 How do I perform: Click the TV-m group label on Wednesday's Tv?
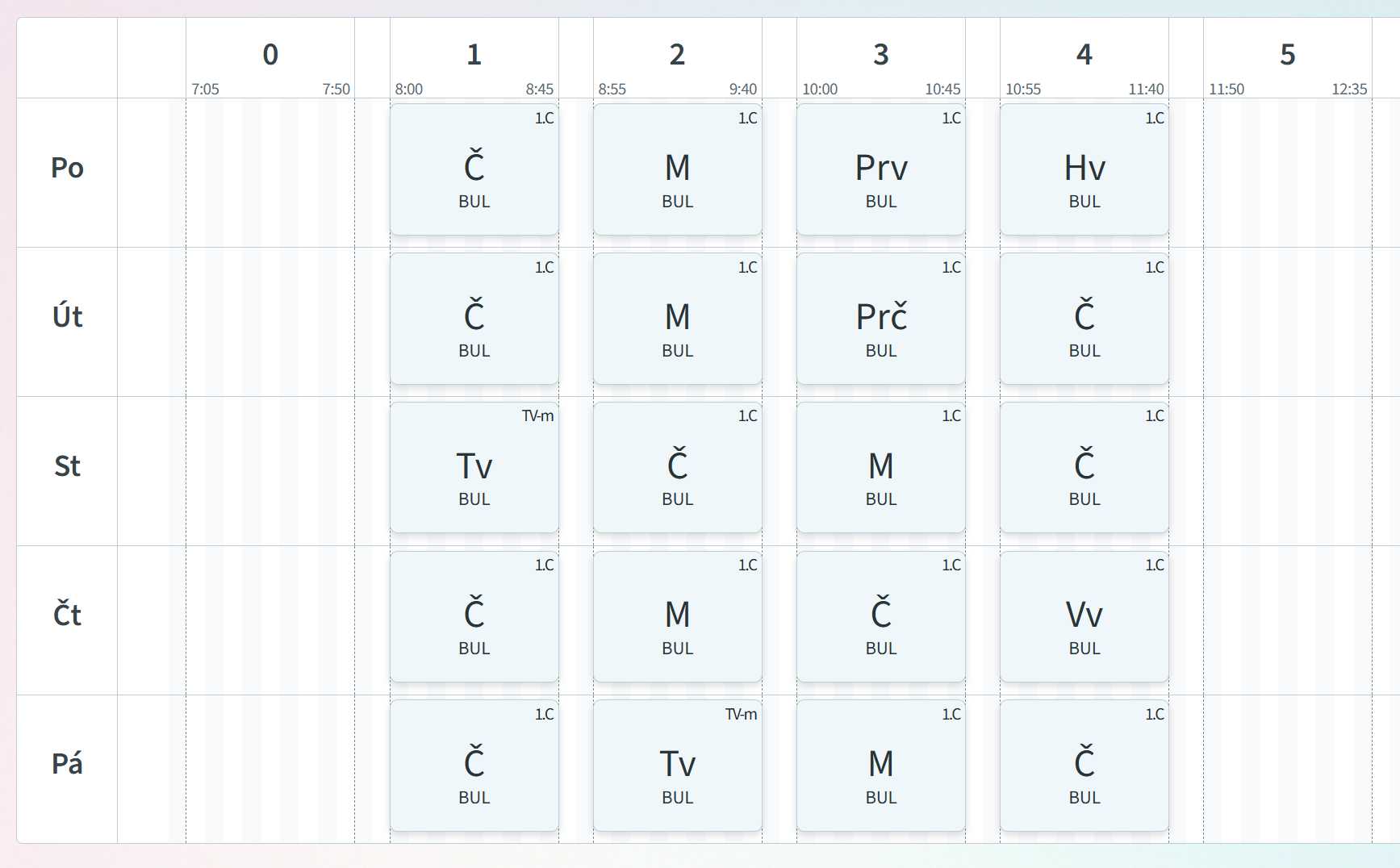point(537,416)
